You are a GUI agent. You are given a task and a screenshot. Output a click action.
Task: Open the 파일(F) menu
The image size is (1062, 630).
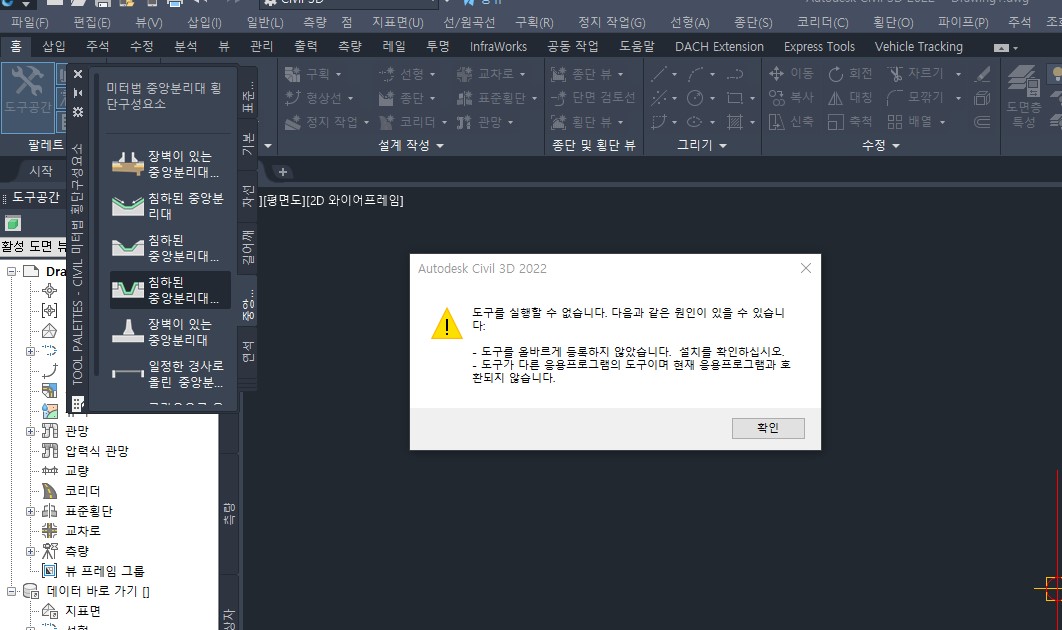pyautogui.click(x=30, y=22)
